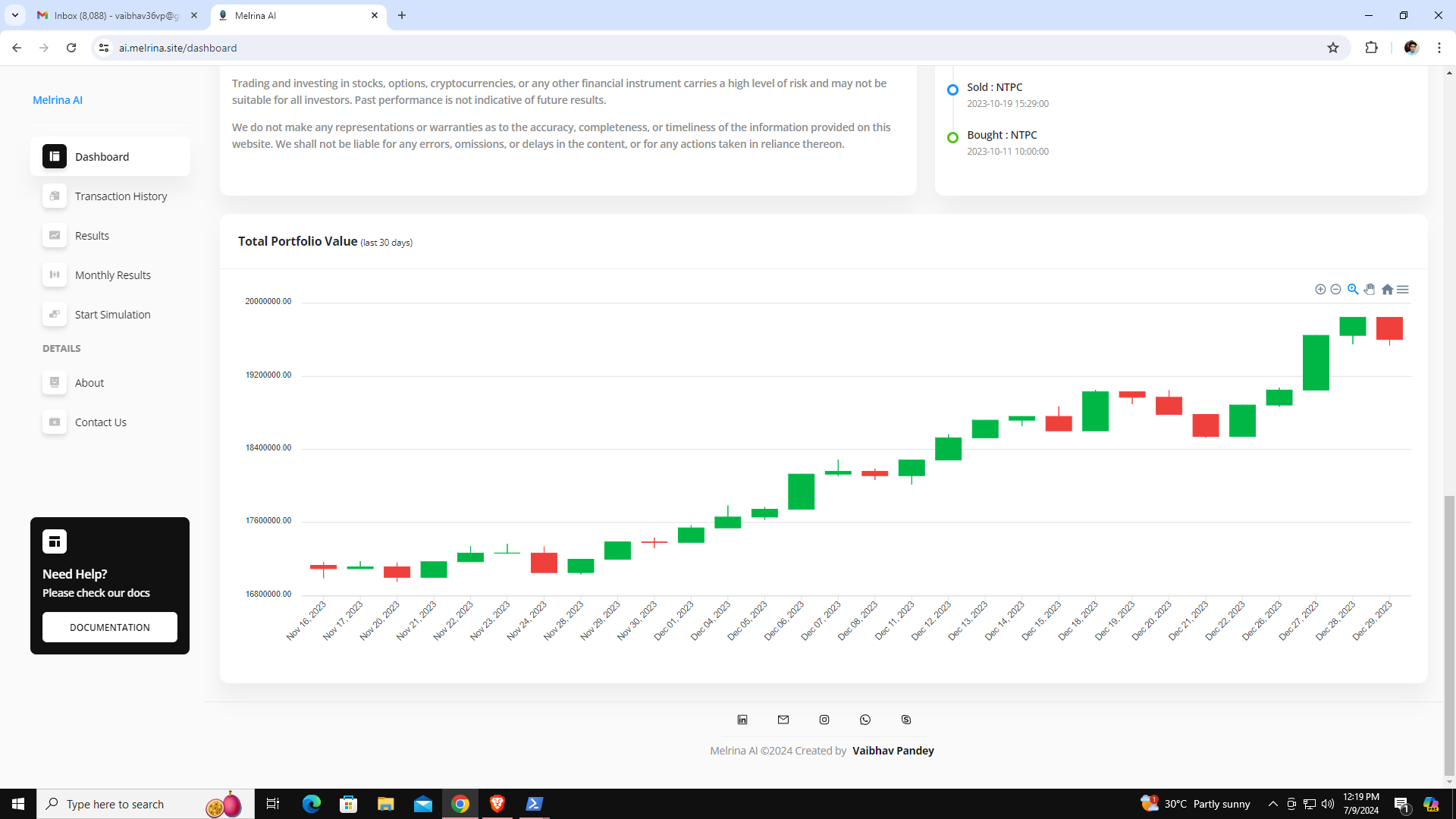Click the Dec 27 green candlestick
This screenshot has height=819, width=1456.
pos(1316,362)
